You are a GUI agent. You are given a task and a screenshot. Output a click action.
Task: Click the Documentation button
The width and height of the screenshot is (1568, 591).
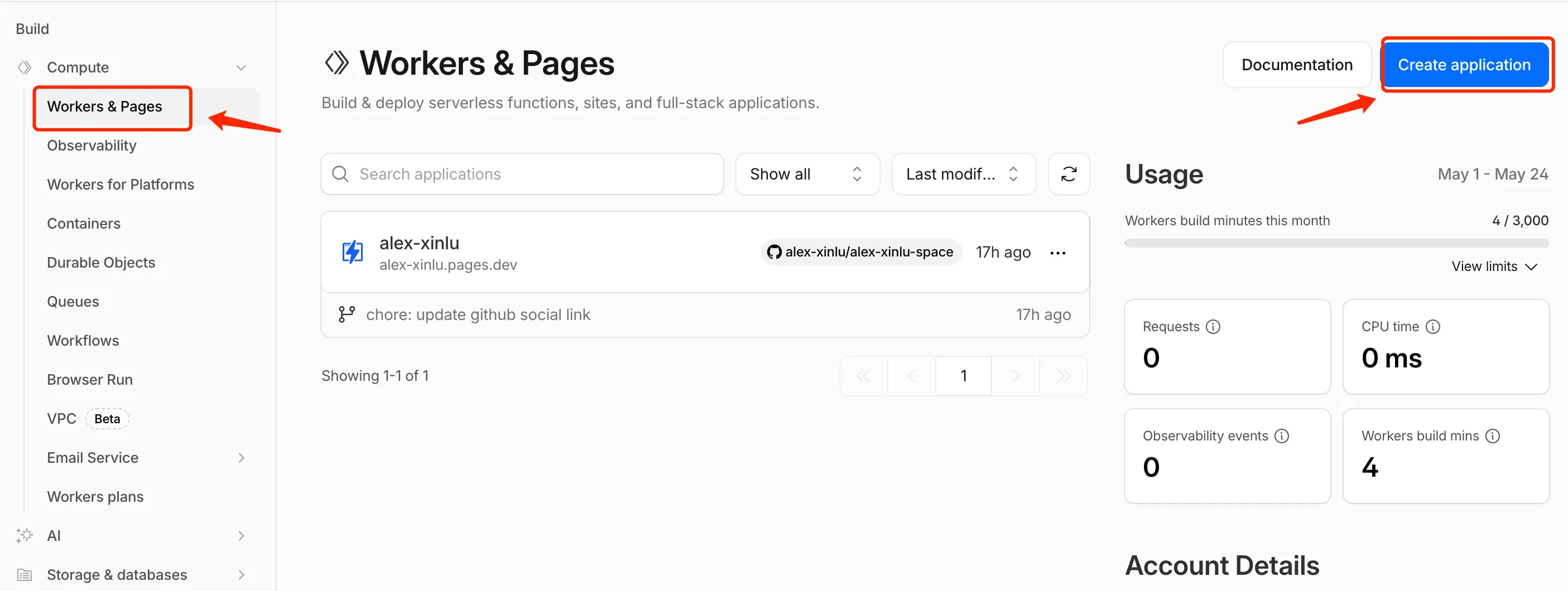click(x=1296, y=65)
